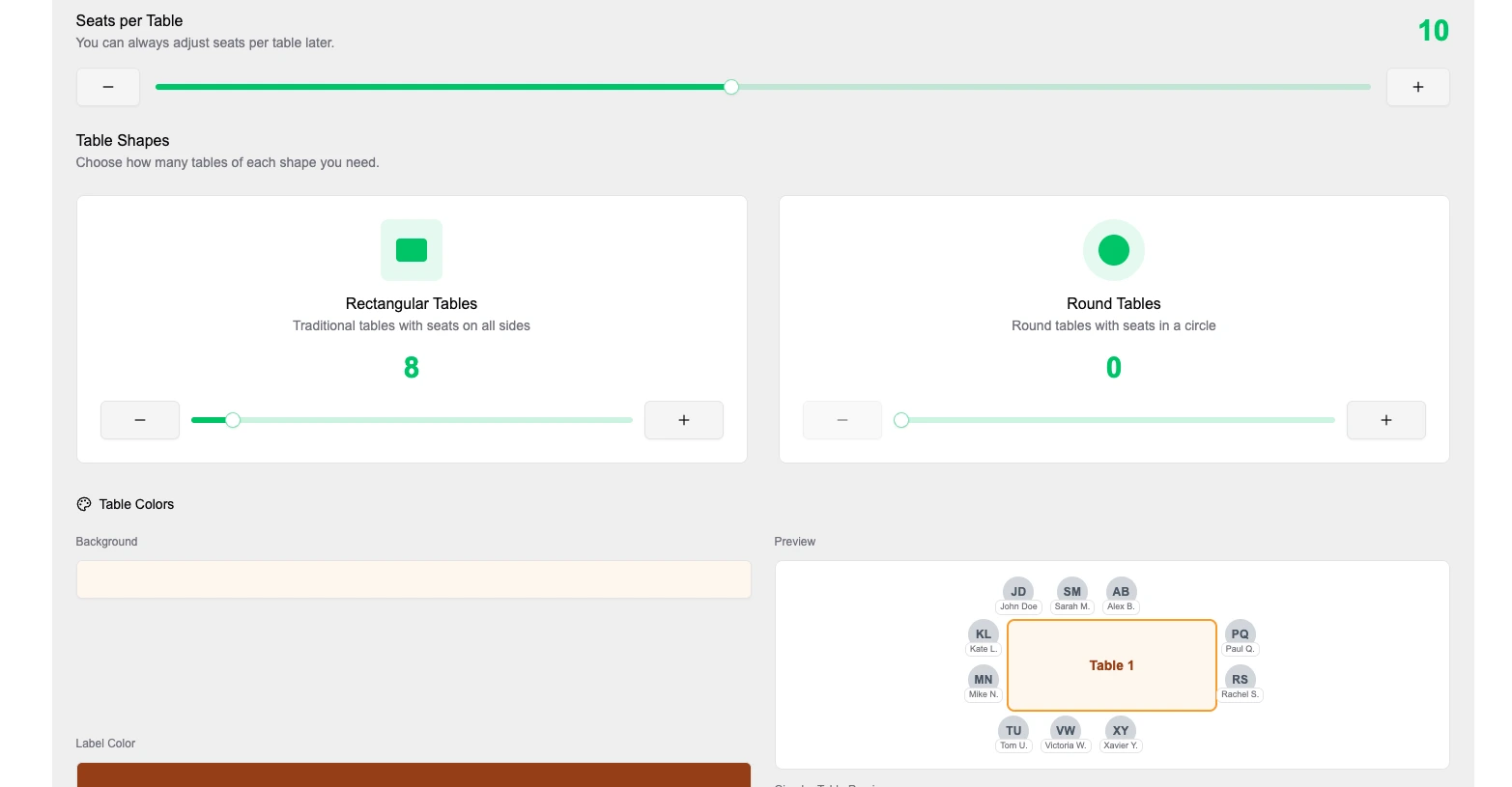Click the green seat count showing 10
1512x787 pixels.
coord(1433,30)
